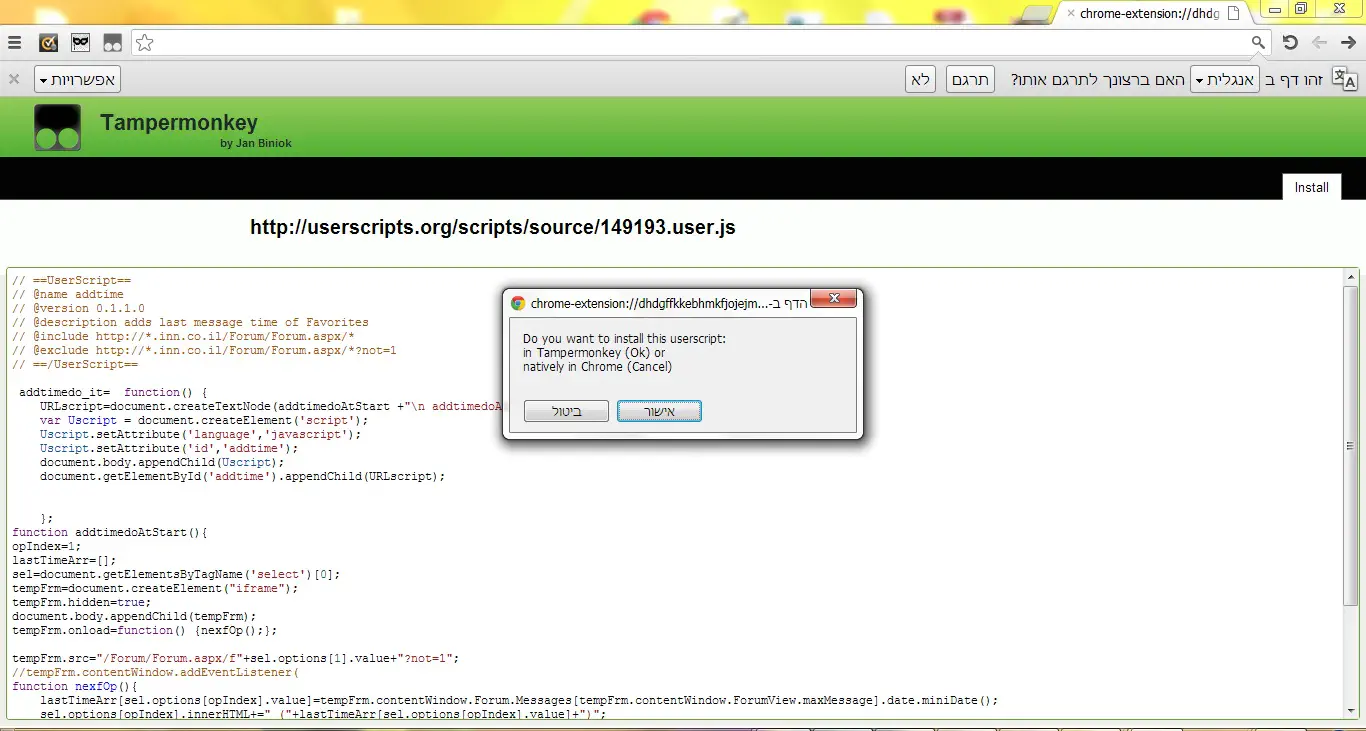Click the magnifier icon in address bar
Viewport: 1366px width, 731px height.
coord(1258,43)
